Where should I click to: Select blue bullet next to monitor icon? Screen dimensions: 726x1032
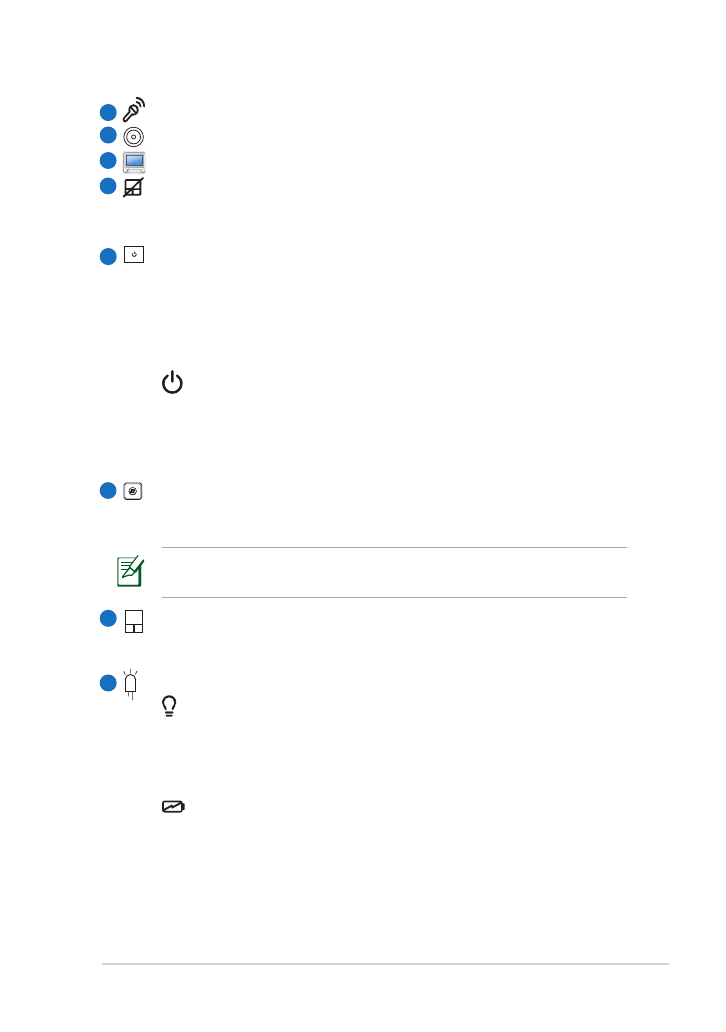tap(108, 161)
